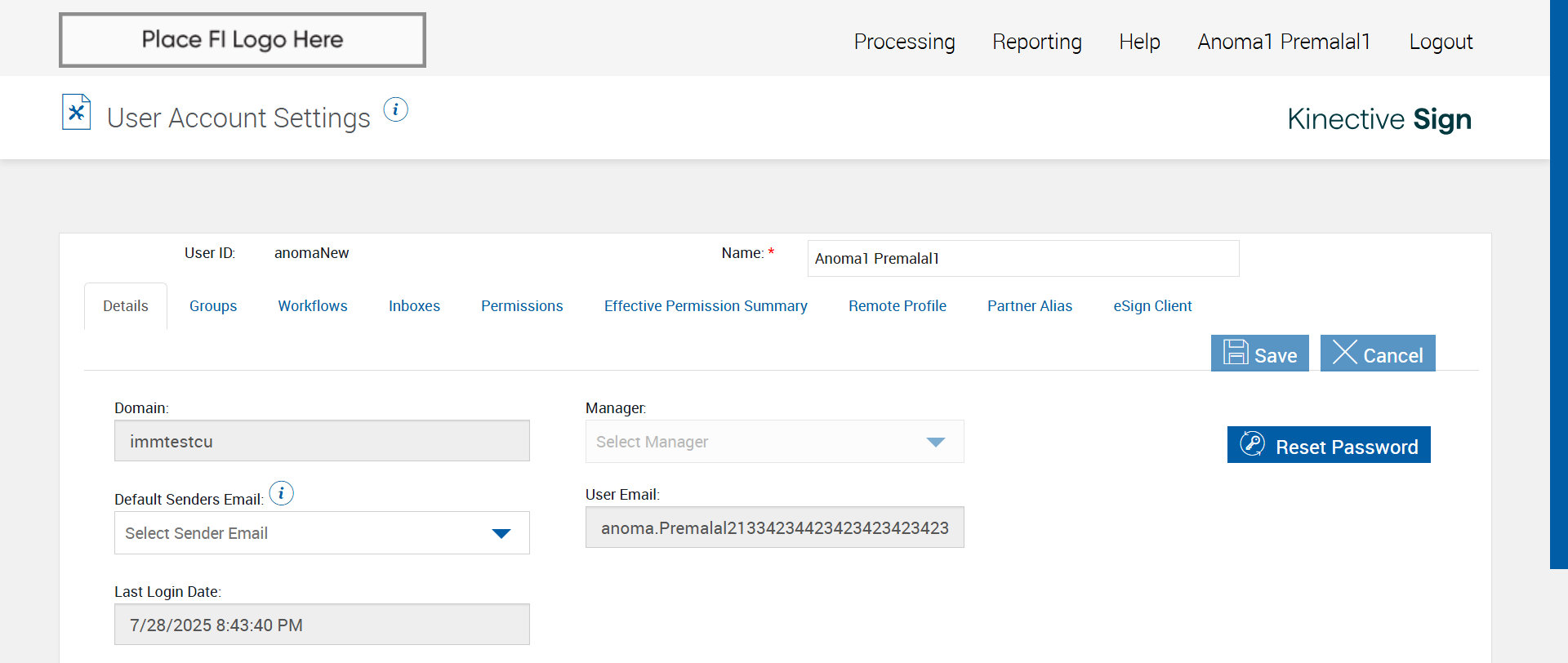Image resolution: width=1568 pixels, height=663 pixels.
Task: Click into the Name text field
Action: tap(1022, 259)
